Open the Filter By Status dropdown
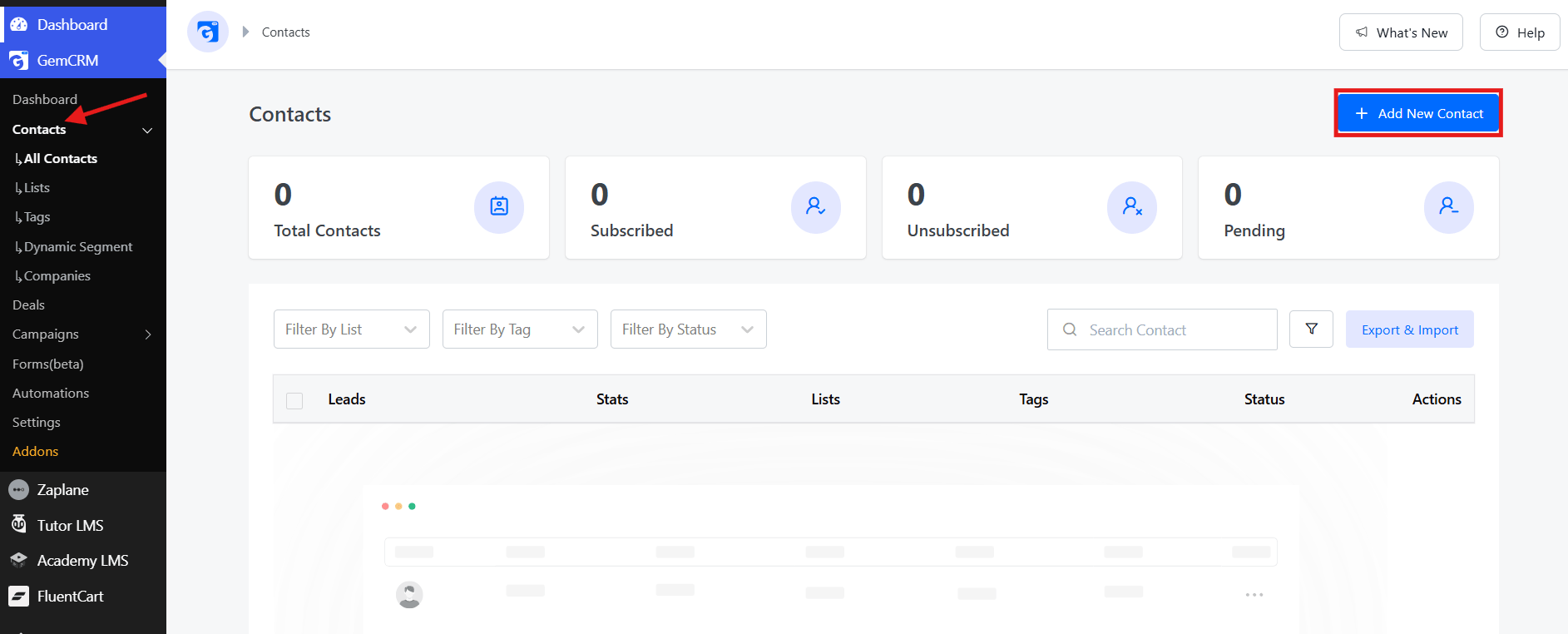 [689, 329]
